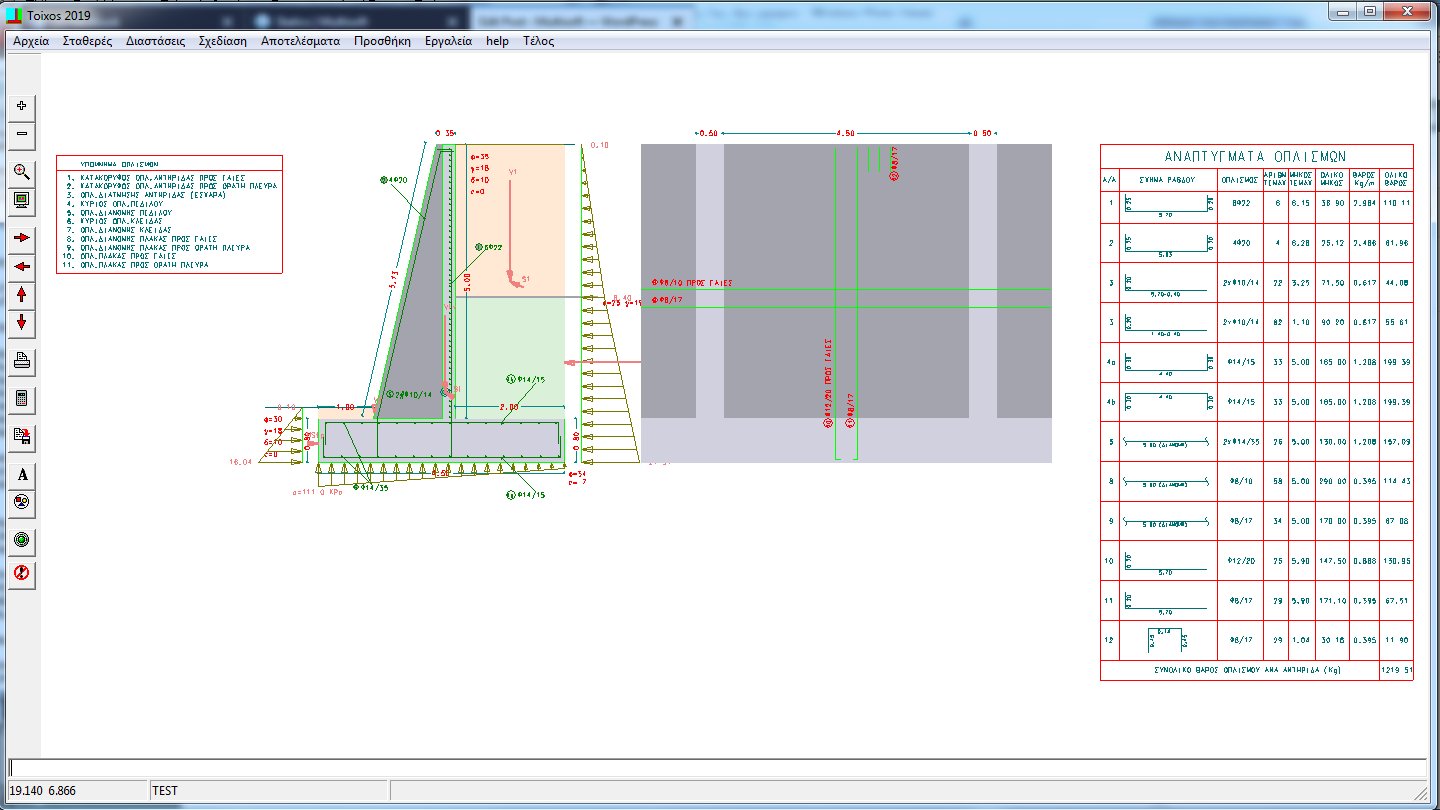This screenshot has height=810, width=1440.
Task: Open the calculator tool icon
Action: (x=22, y=399)
